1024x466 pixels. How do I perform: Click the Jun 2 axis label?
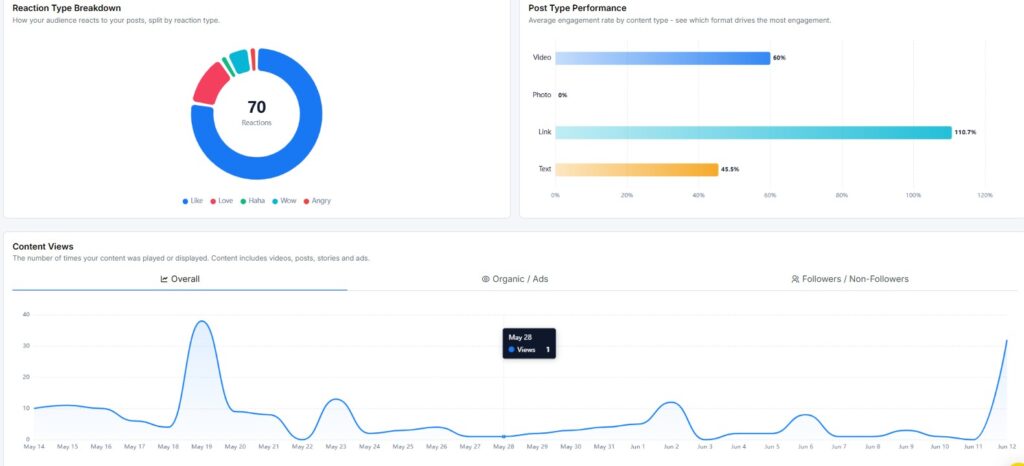[671, 447]
